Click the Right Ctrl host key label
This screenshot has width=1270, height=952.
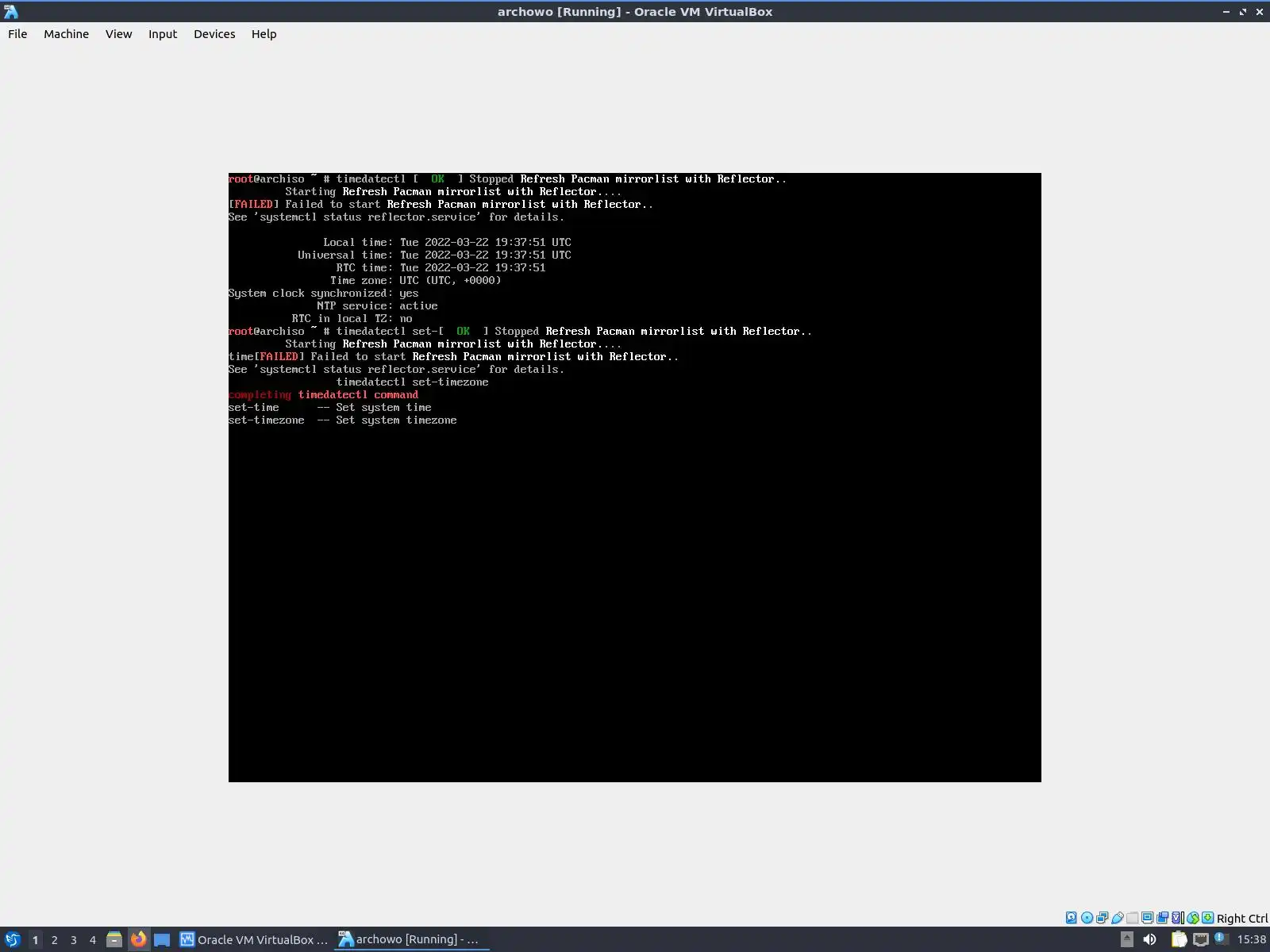tap(1242, 919)
